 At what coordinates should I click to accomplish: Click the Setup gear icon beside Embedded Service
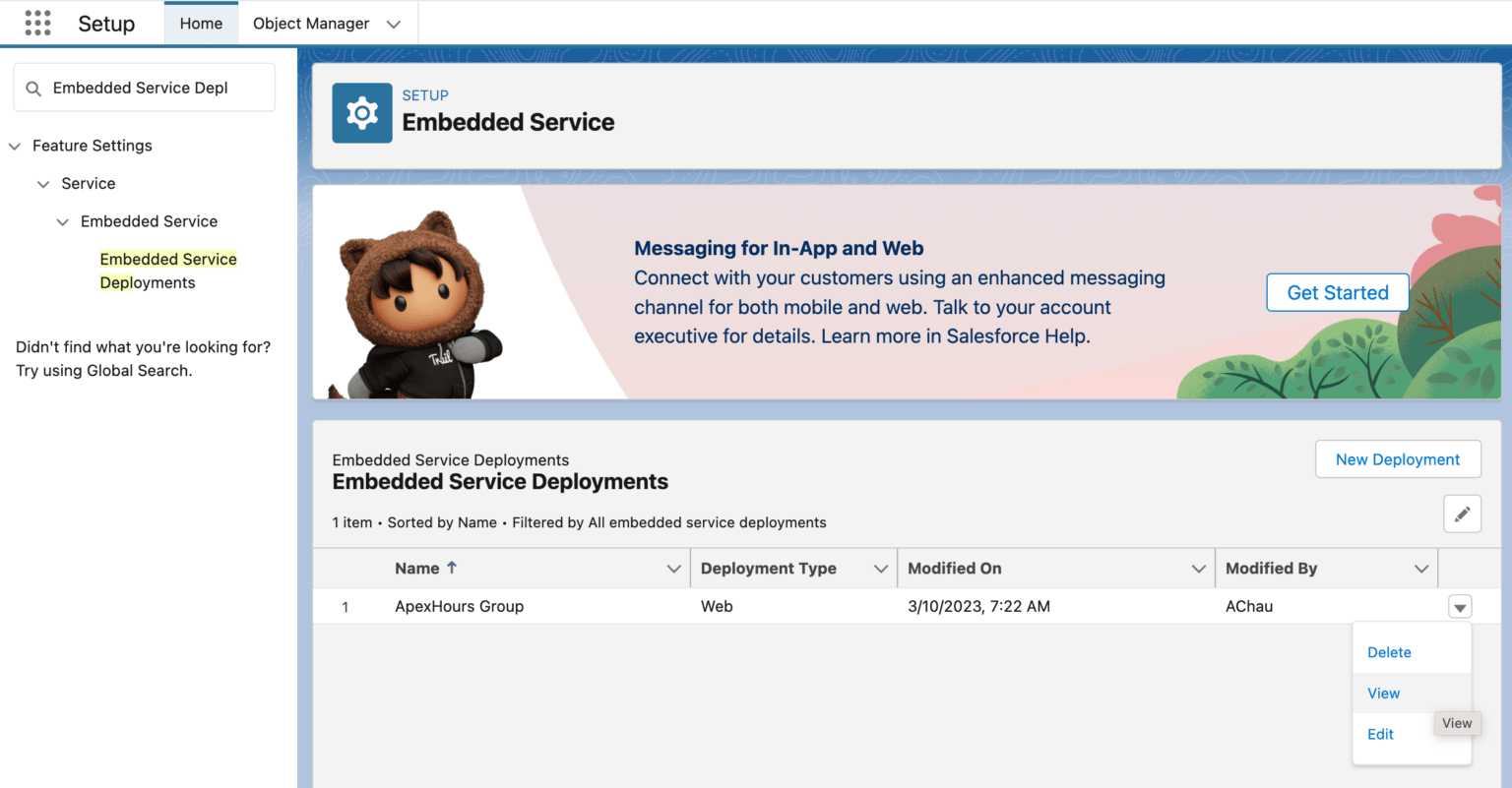tap(361, 112)
